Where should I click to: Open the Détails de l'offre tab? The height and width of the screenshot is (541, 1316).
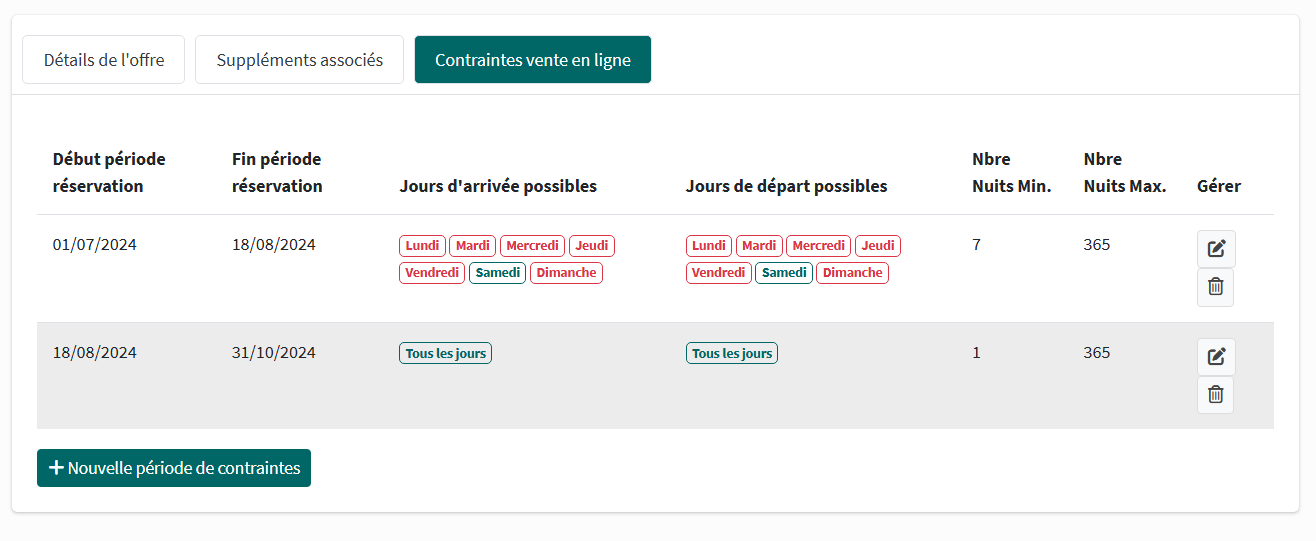point(103,60)
